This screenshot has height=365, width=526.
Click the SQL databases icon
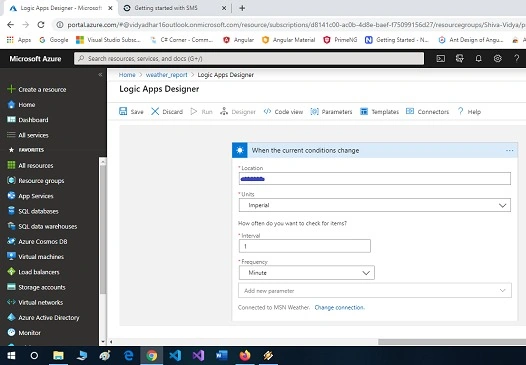click(x=11, y=211)
